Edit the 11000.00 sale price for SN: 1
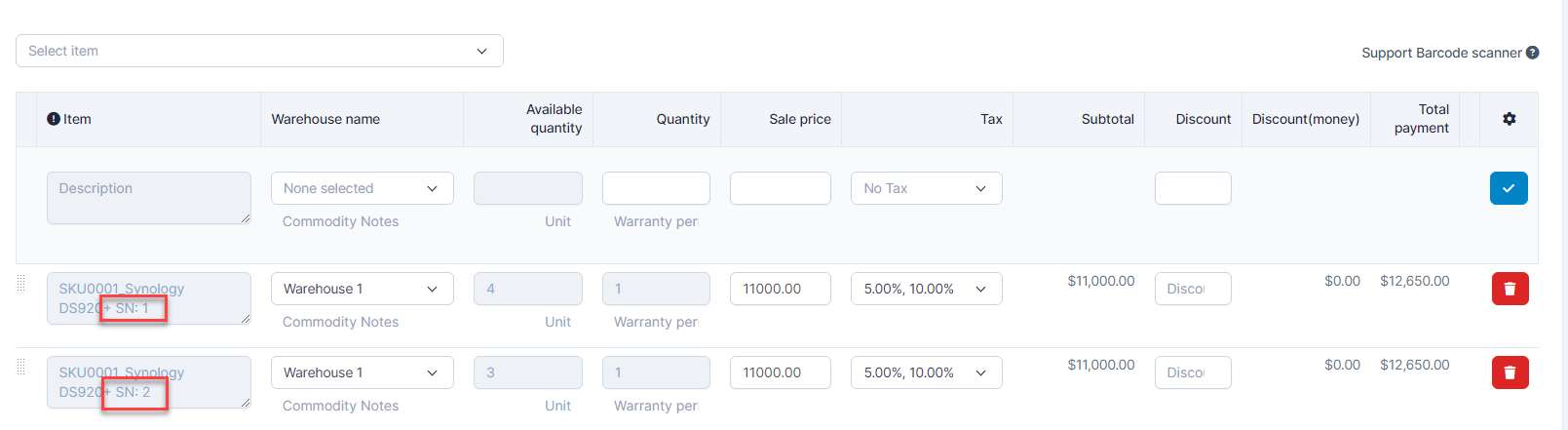This screenshot has width=1568, height=430. pos(780,289)
